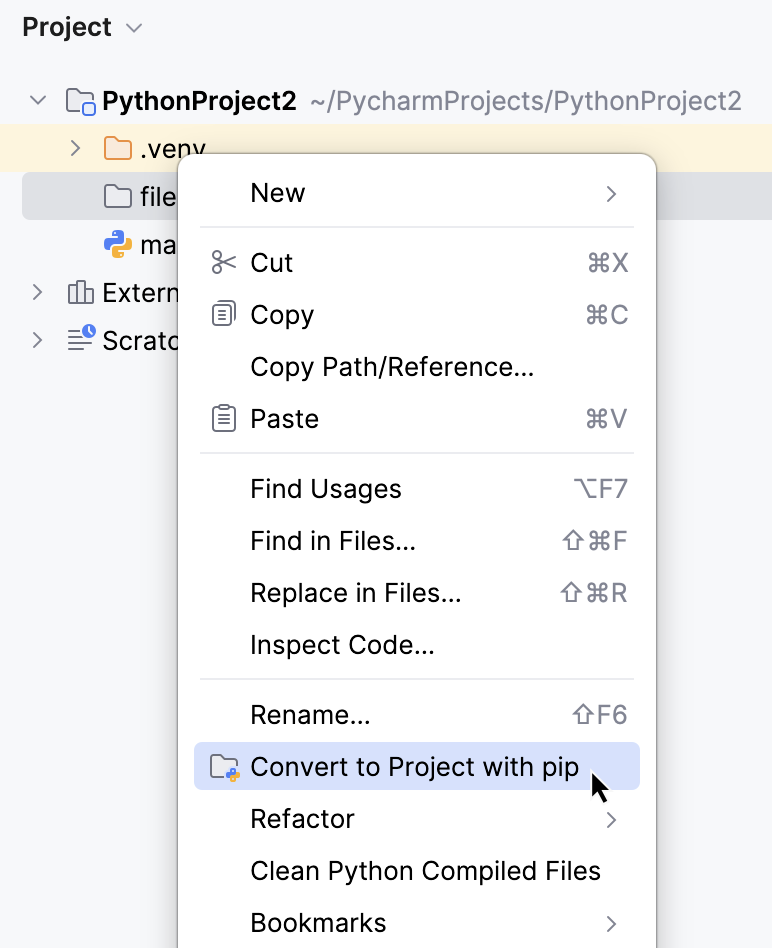Click the Project panel title

pyautogui.click(x=66, y=27)
